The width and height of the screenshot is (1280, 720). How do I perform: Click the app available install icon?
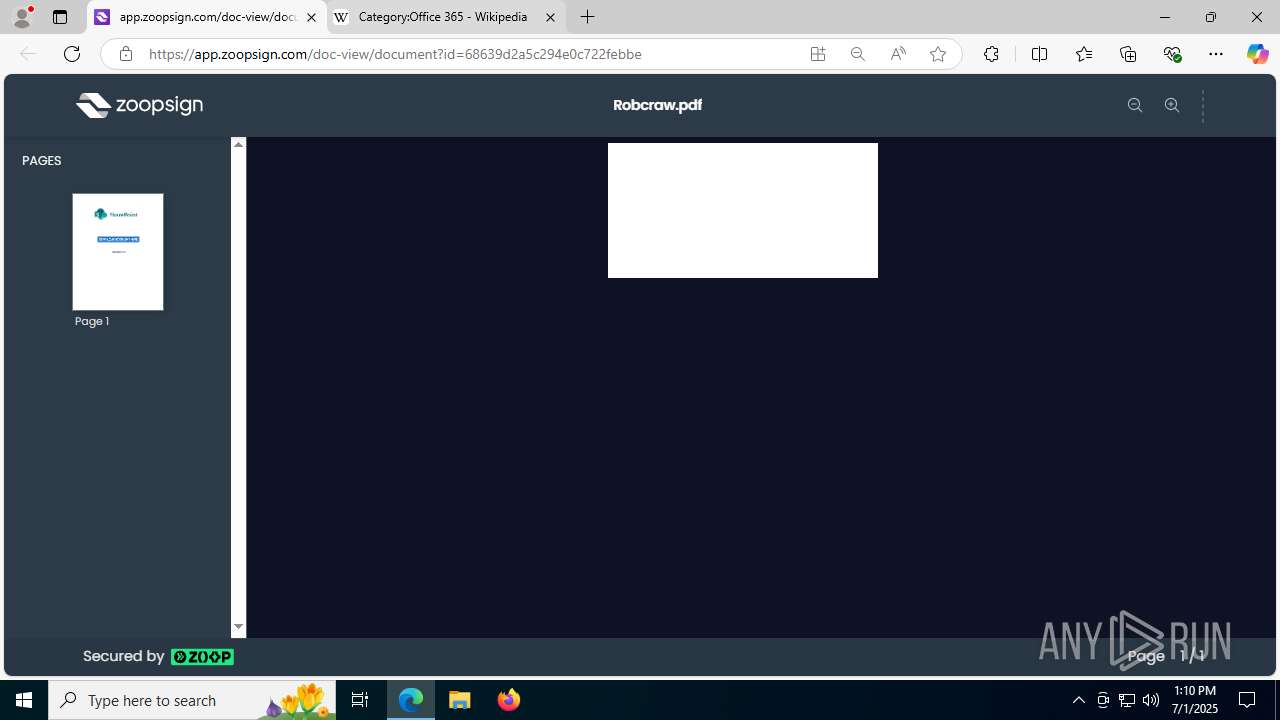818,54
